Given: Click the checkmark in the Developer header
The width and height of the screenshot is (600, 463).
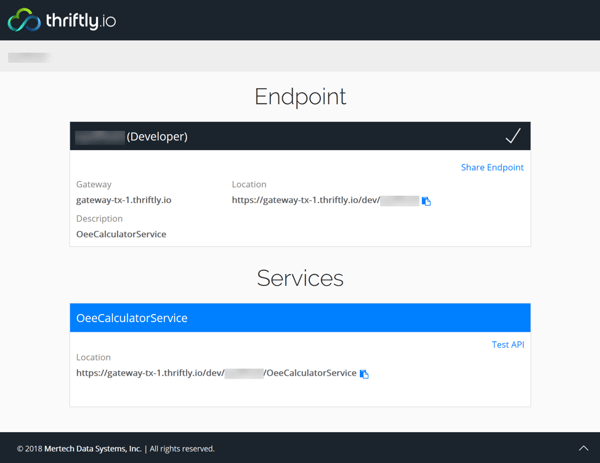Looking at the screenshot, I should click(x=513, y=136).
